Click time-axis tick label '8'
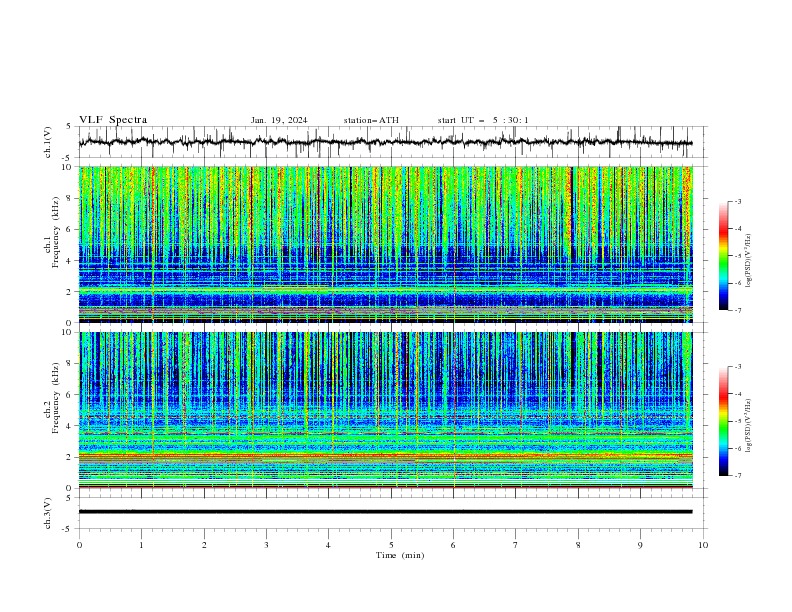The width and height of the screenshot is (792, 612). point(578,545)
